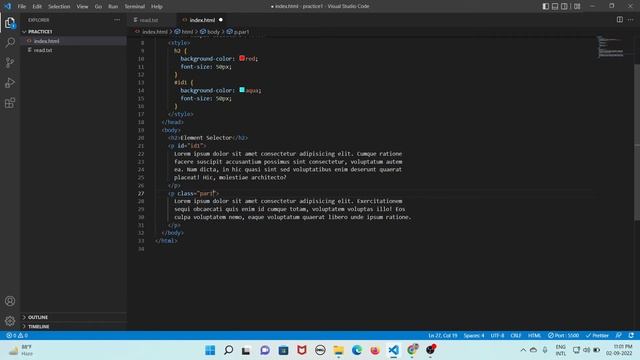Open the Run and Debug view
The width and height of the screenshot is (640, 360).
click(10, 82)
